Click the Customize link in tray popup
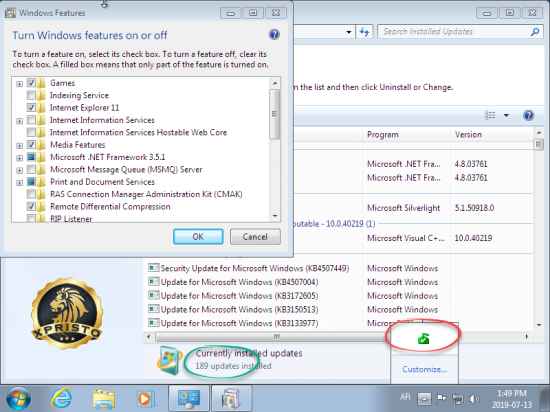550x412 pixels. click(x=424, y=369)
